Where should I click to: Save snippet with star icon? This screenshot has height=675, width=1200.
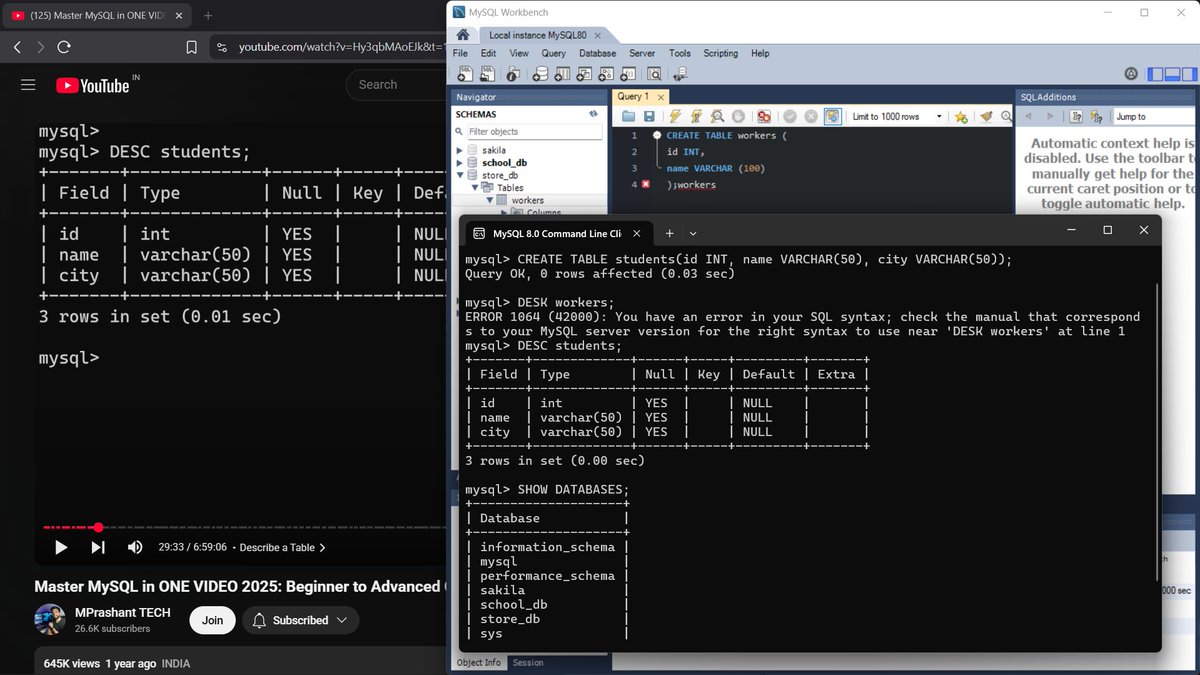pyautogui.click(x=961, y=117)
